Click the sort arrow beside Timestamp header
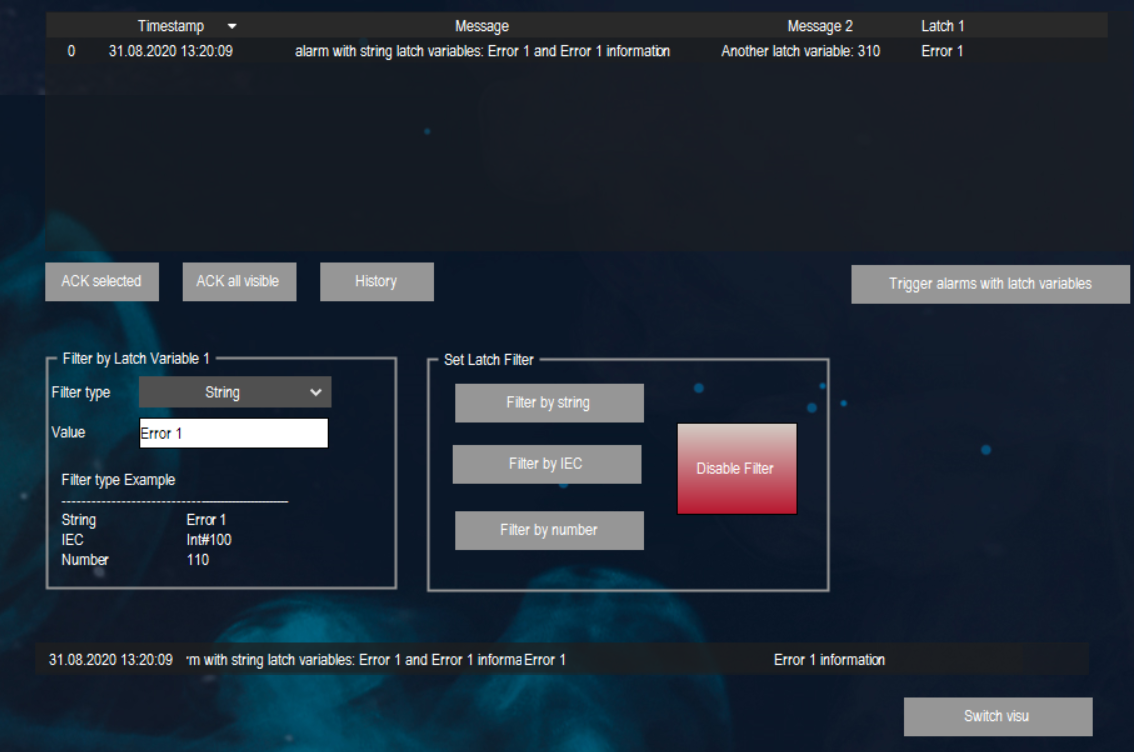The width and height of the screenshot is (1134, 752). (x=232, y=26)
